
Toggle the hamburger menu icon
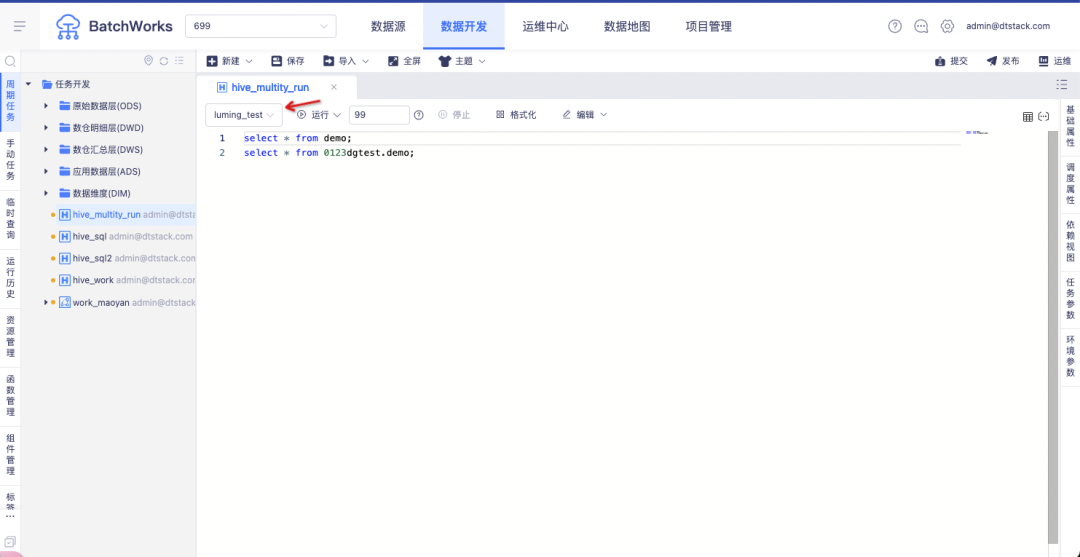[x=19, y=27]
